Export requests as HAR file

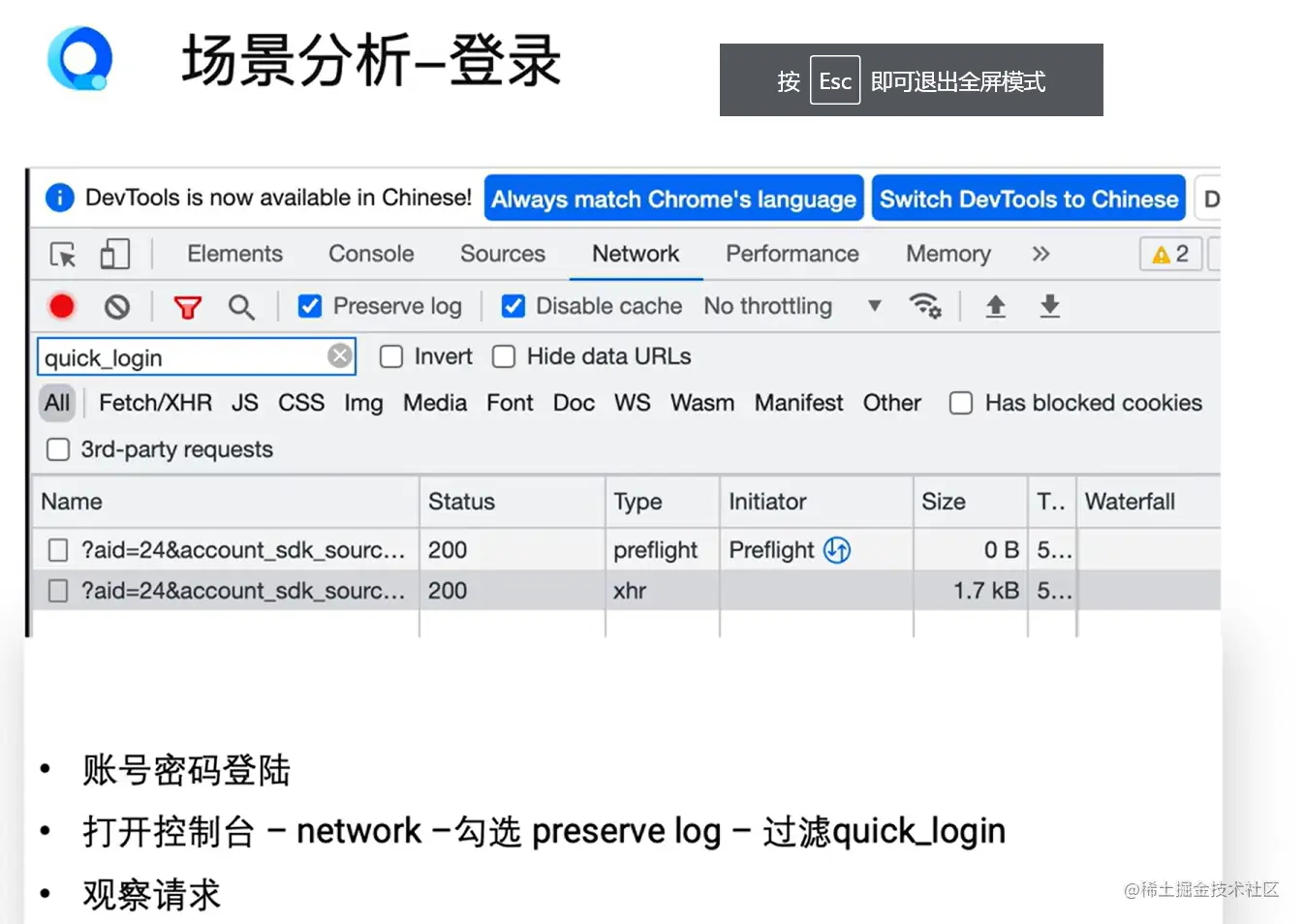(1049, 306)
